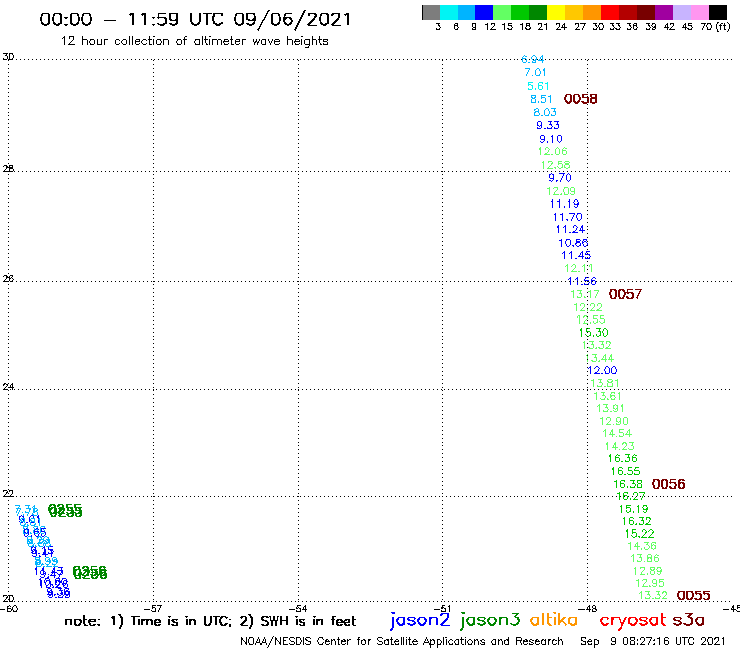Click the wave height value 6.94
The width and height of the screenshot is (740, 650).
click(x=532, y=59)
